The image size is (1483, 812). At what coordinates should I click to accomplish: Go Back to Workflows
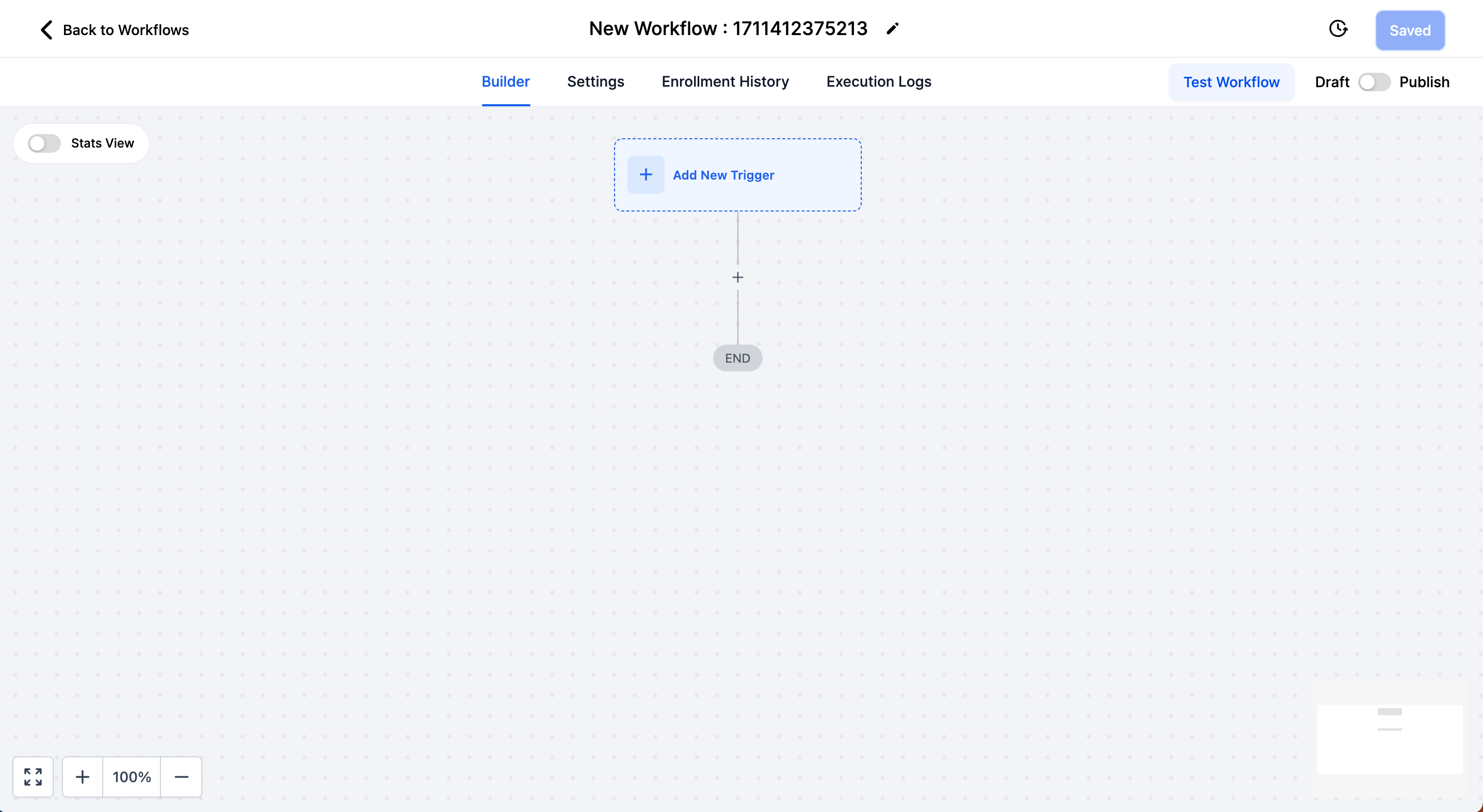(x=125, y=30)
